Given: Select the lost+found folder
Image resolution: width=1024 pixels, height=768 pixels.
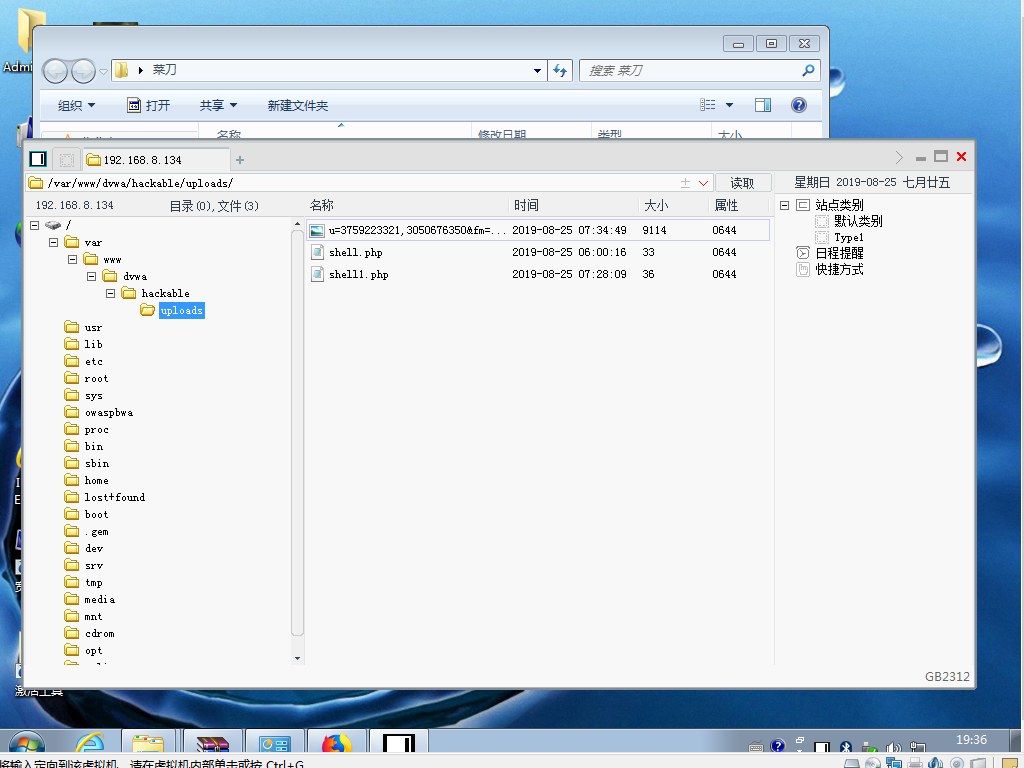Looking at the screenshot, I should point(114,497).
